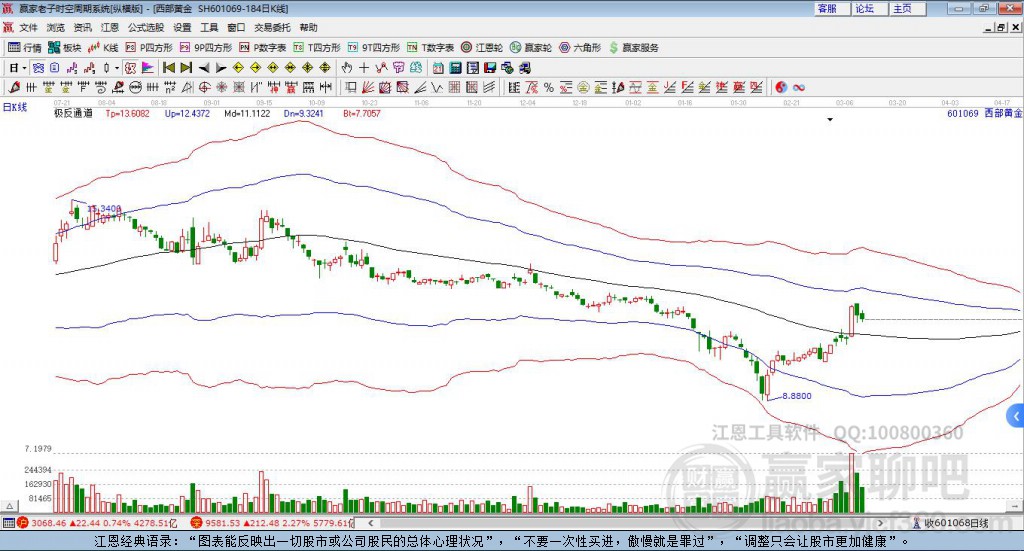
Task: Jump to last bar with skip-to-end icon
Action: tap(186, 68)
